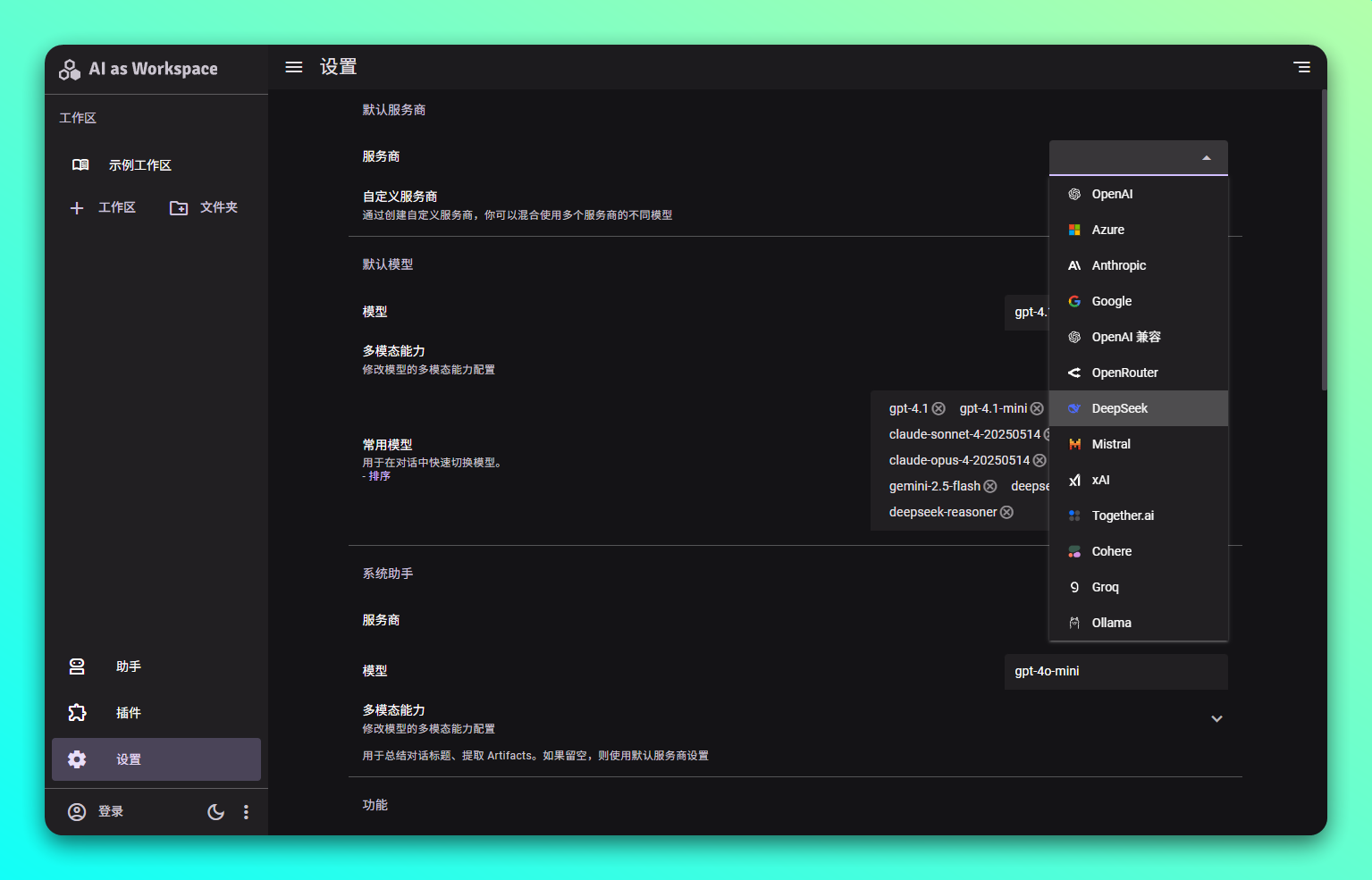Image resolution: width=1372 pixels, height=880 pixels.
Task: Click the gpt-4o-mini model input field
Action: coord(1116,671)
